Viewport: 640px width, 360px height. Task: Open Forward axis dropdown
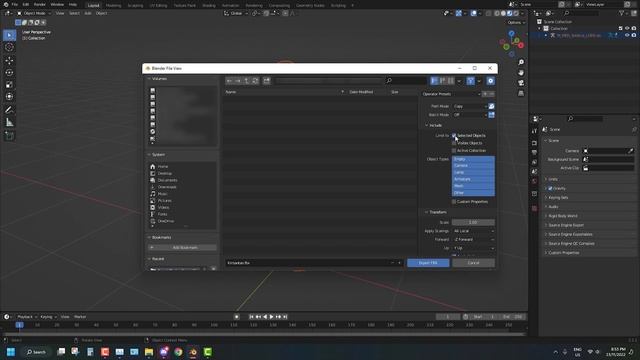473,240
